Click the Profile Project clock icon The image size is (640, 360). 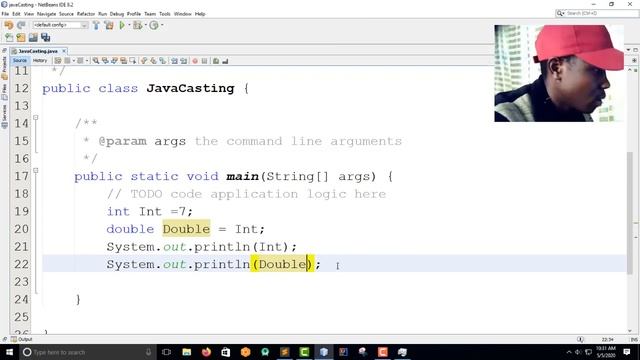pyautogui.click(x=154, y=25)
